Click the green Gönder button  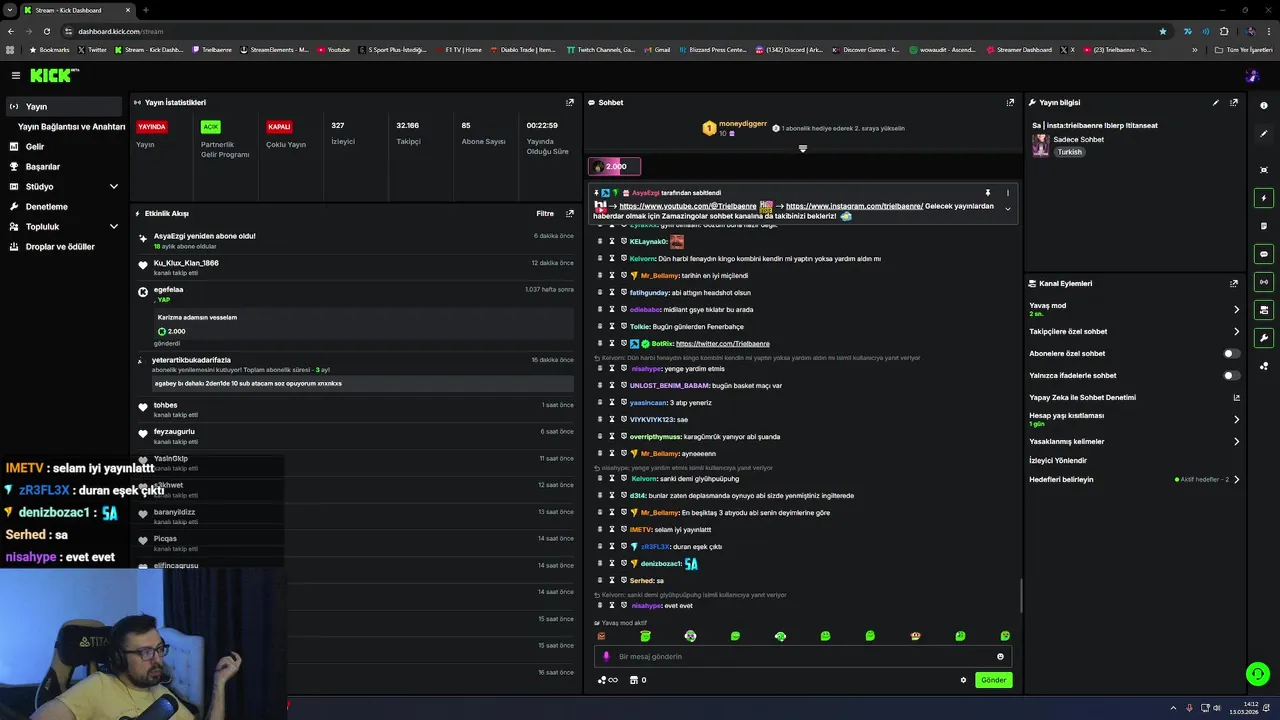pos(993,680)
